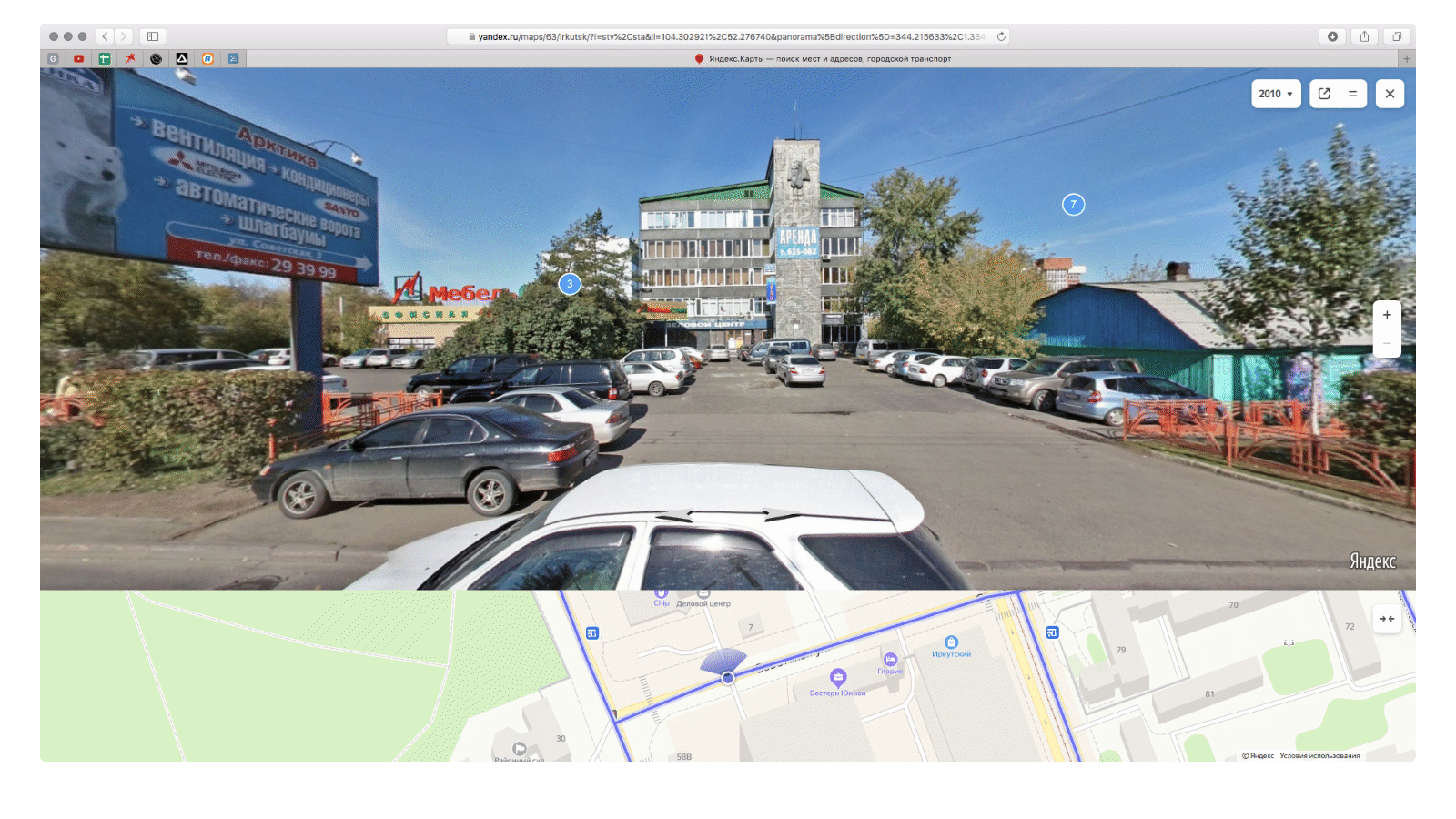Open the 2010 panorama year dropdown
This screenshot has width=1456, height=819.
(x=1276, y=94)
